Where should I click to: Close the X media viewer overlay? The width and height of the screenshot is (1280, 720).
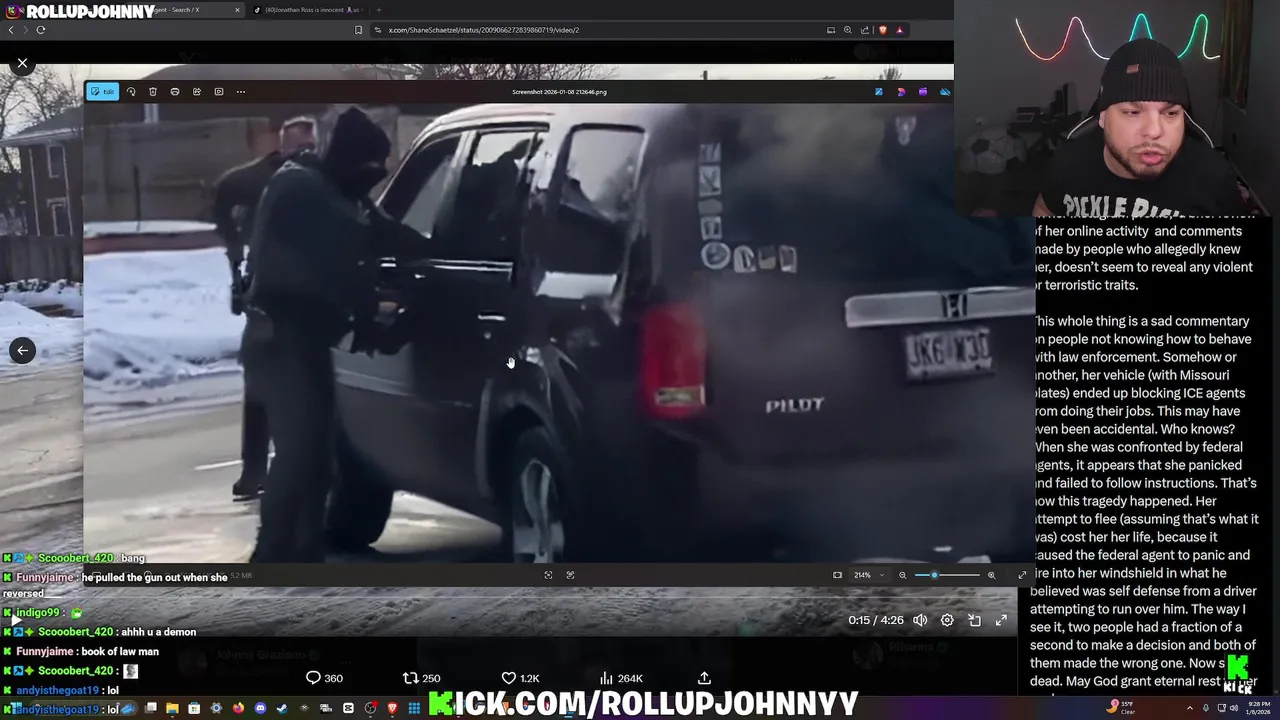coord(22,63)
